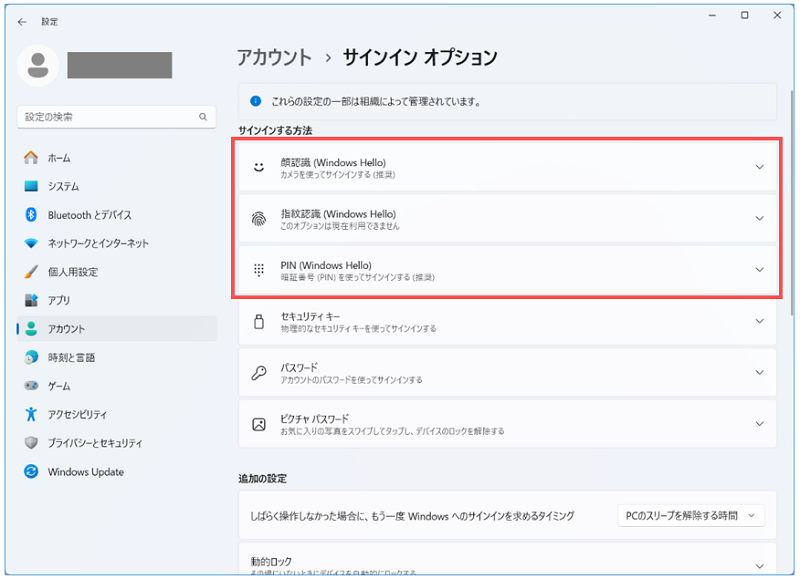800x579 pixels.
Task: Select アプリ in sidebar
Action: click(117, 300)
